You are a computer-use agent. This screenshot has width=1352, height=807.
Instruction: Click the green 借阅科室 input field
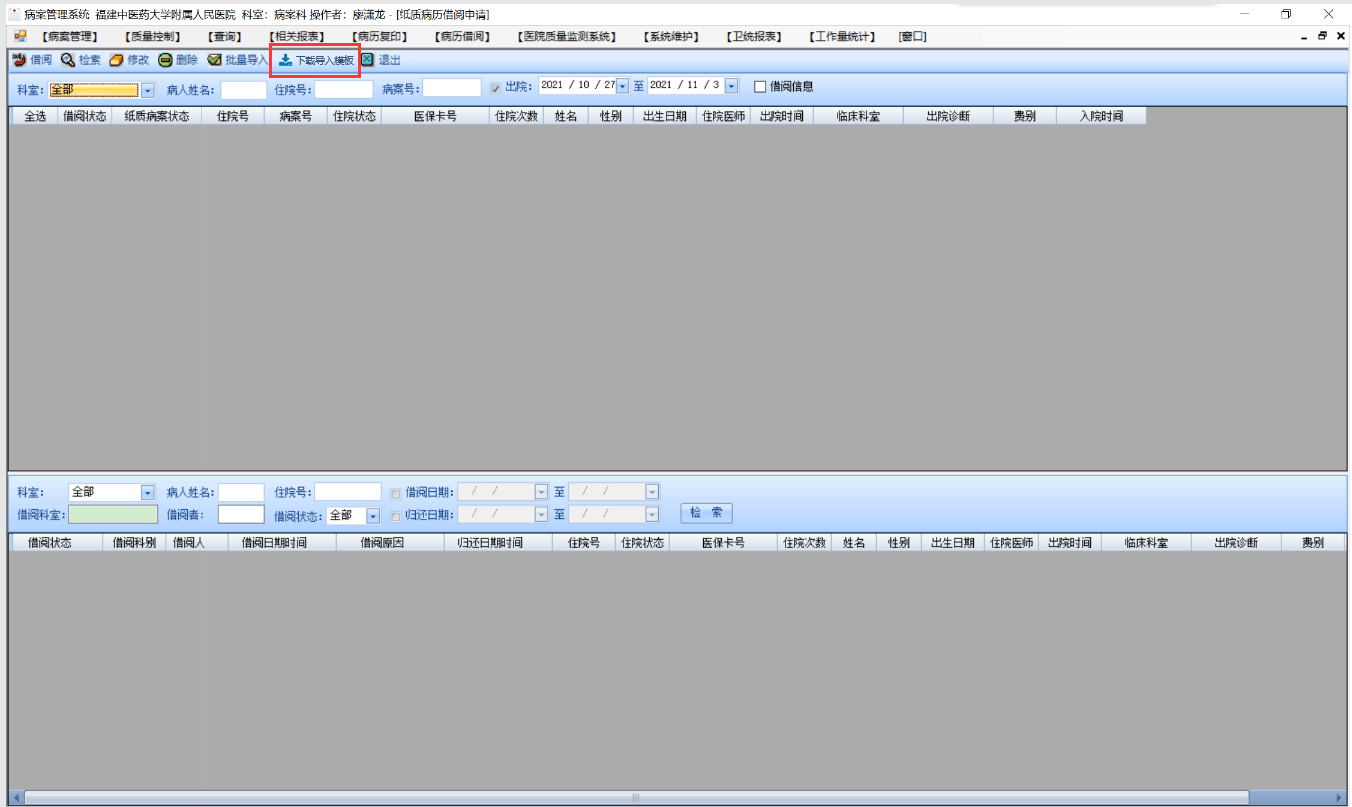pos(113,514)
